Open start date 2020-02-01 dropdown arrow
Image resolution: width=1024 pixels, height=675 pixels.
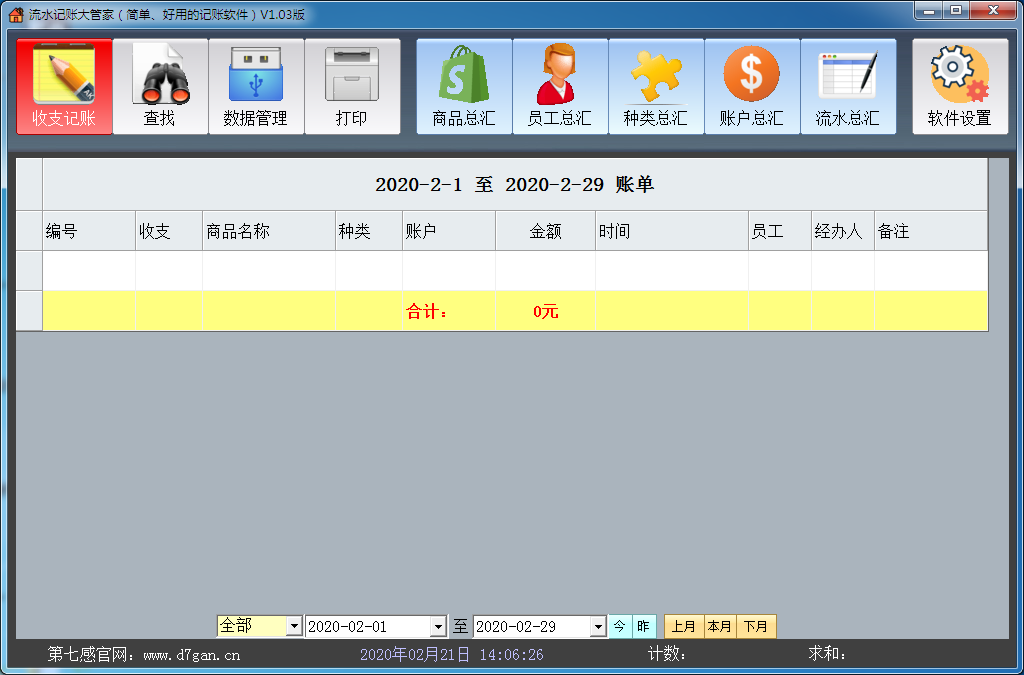click(438, 627)
